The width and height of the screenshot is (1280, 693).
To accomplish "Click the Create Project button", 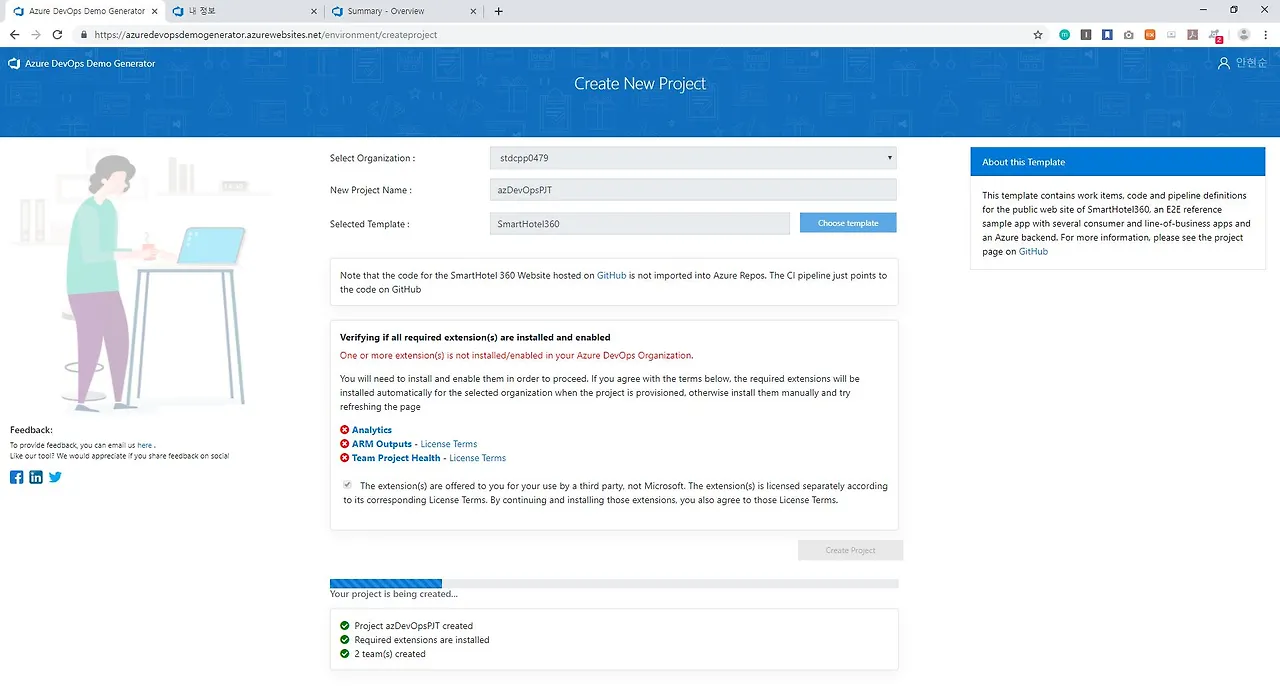I will coord(850,550).
